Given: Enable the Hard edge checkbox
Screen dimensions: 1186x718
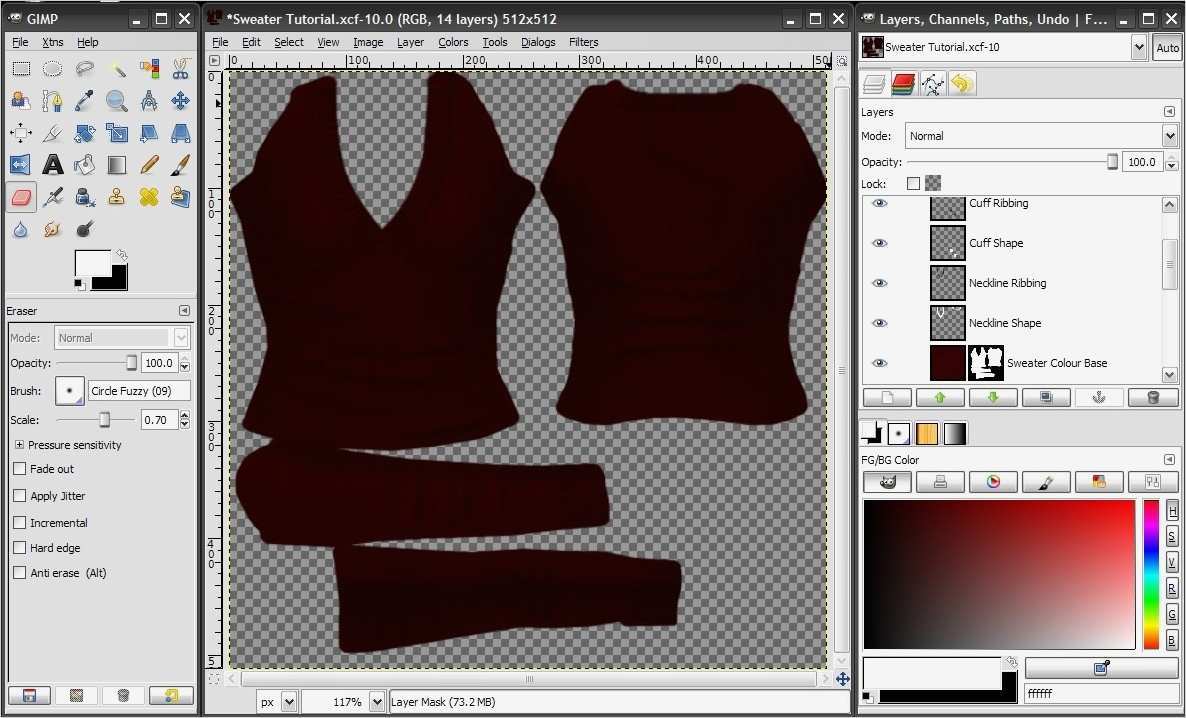Looking at the screenshot, I should point(20,548).
